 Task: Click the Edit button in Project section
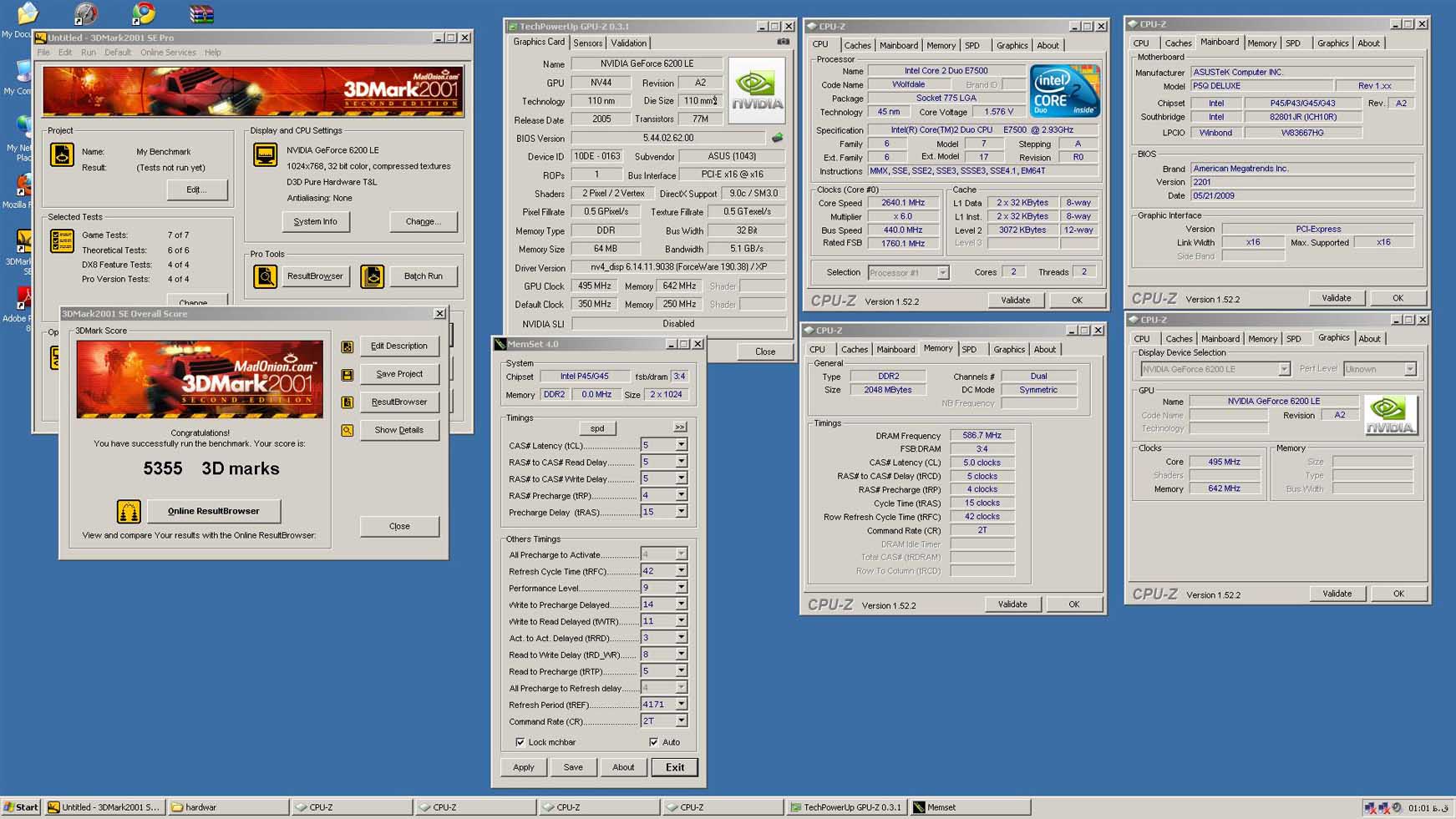point(196,190)
